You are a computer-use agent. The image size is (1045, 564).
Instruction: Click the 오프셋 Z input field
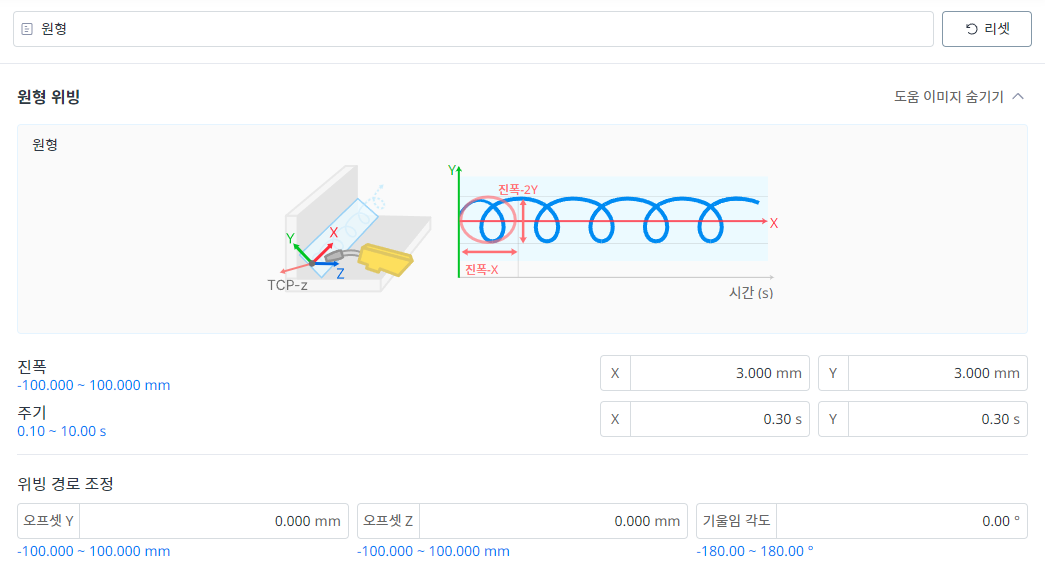555,521
